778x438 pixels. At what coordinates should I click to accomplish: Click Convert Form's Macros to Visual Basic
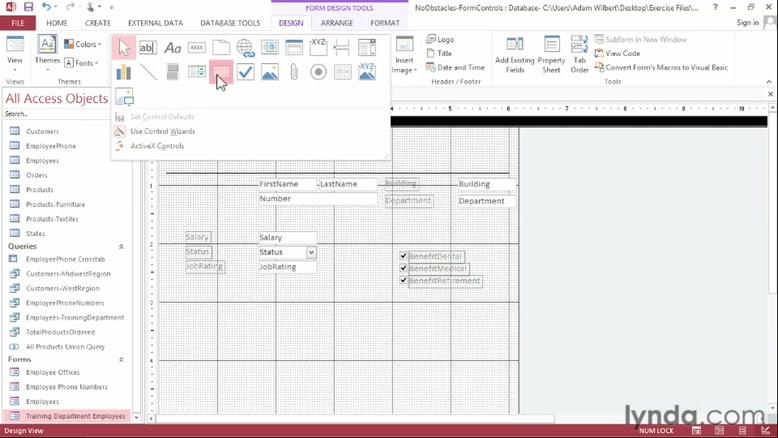coord(661,67)
